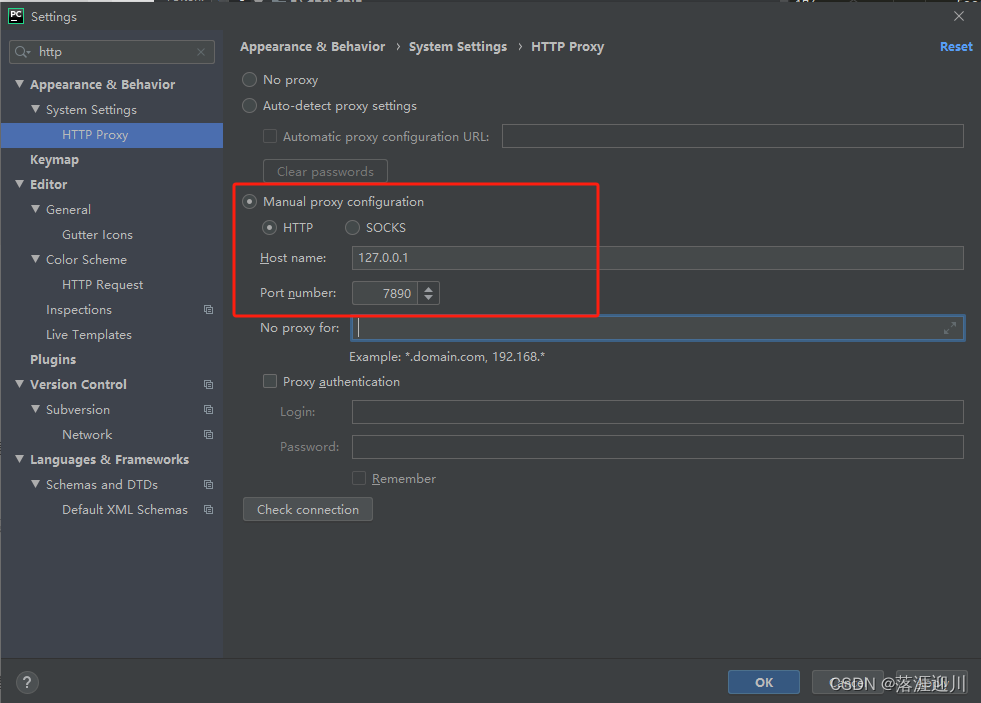Expand the 'No proxy for' field editor icon
The image size is (981, 703).
(x=950, y=327)
